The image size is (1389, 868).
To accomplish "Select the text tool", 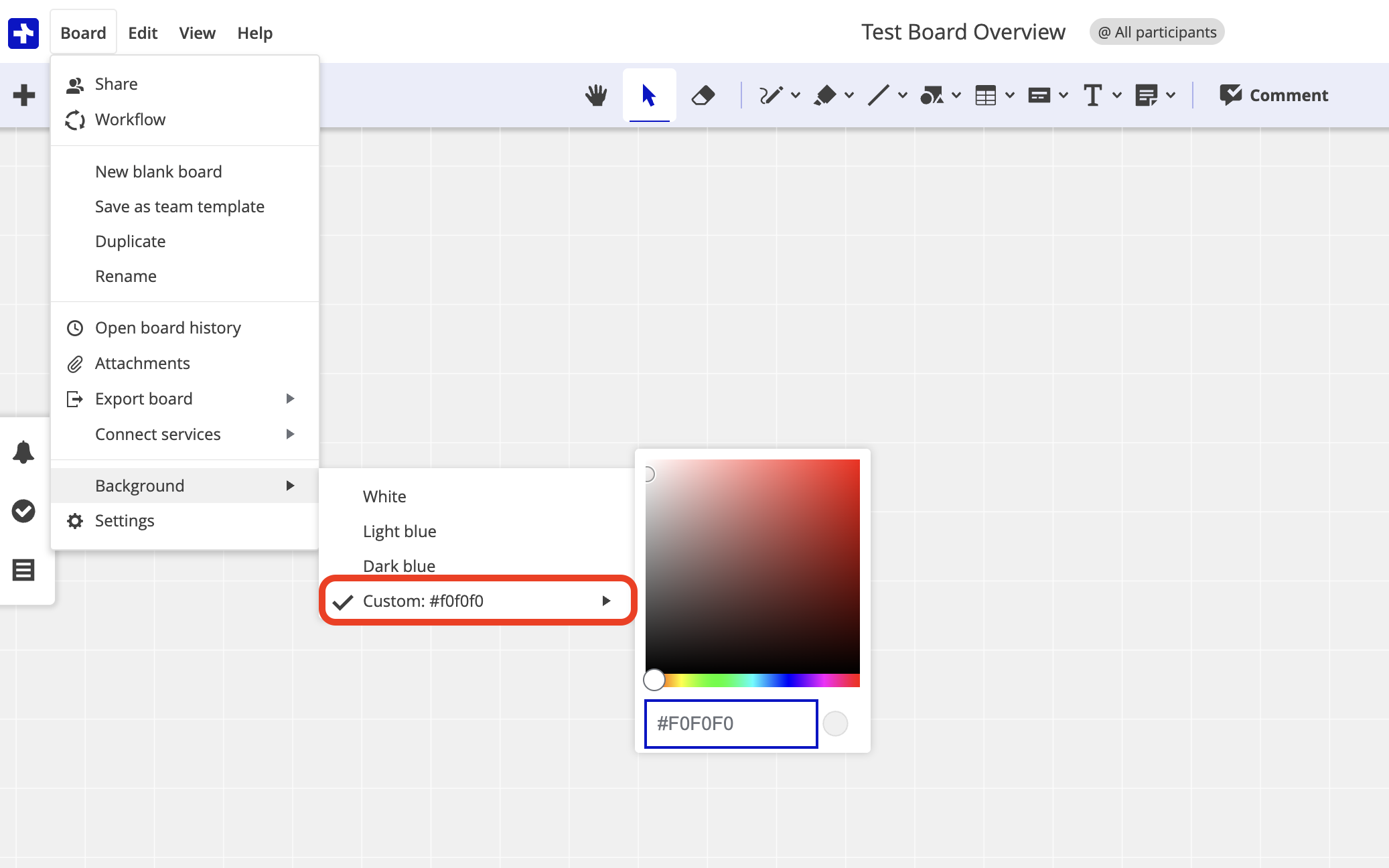I will [1092, 95].
